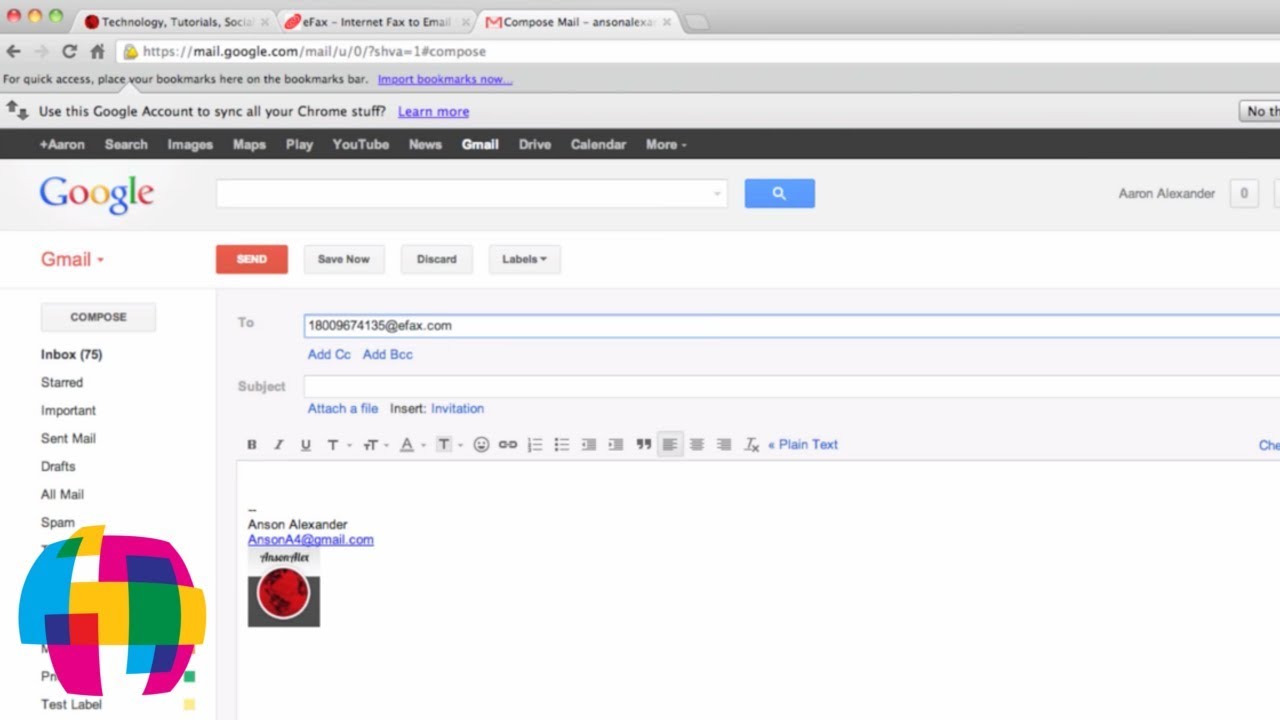This screenshot has height=720, width=1280.
Task: Click the browser reload icon
Action: click(x=69, y=52)
